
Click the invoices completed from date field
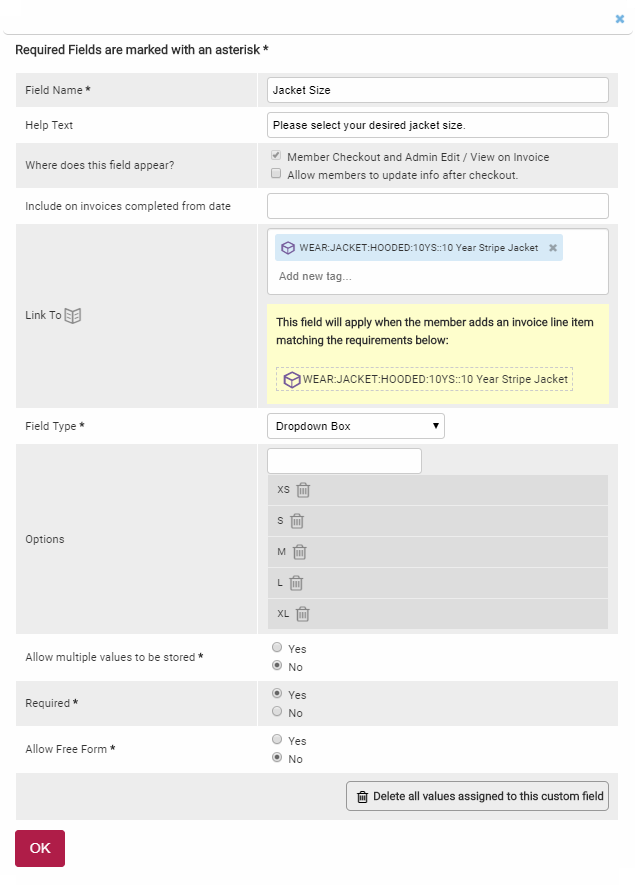point(438,206)
